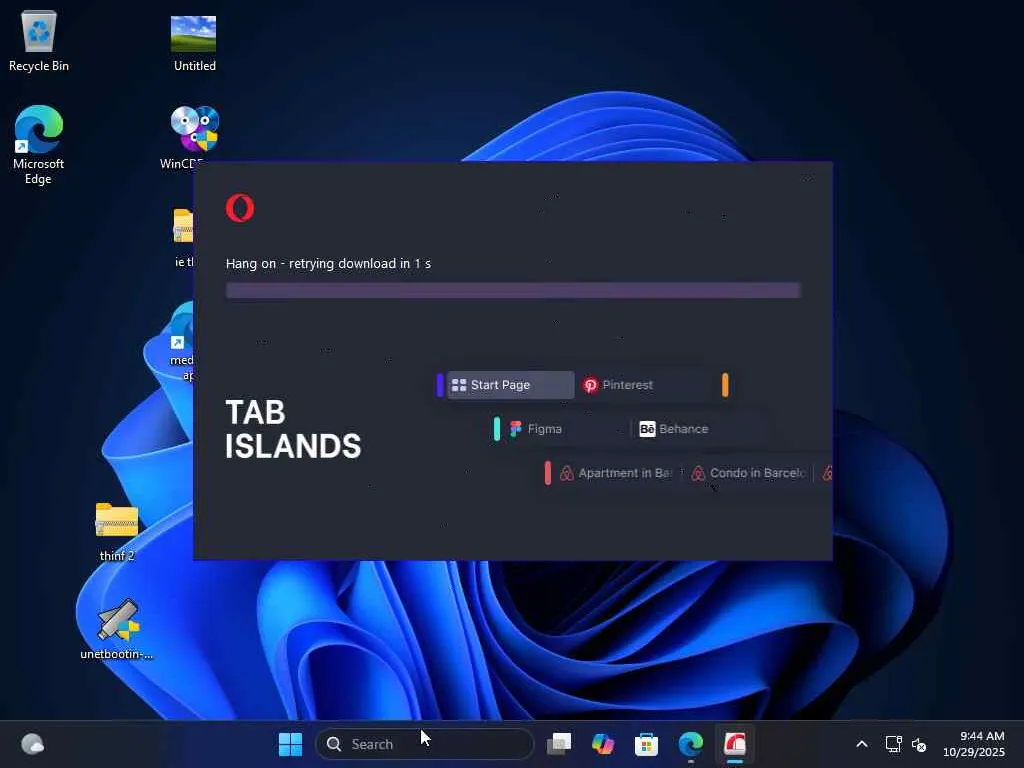Image resolution: width=1024 pixels, height=768 pixels.
Task: Click the network status tray icon
Action: pos(893,744)
